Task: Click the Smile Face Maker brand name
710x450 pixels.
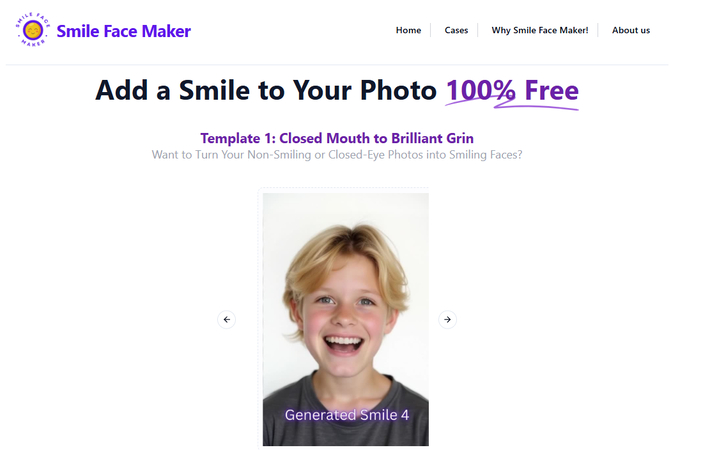Action: [124, 31]
